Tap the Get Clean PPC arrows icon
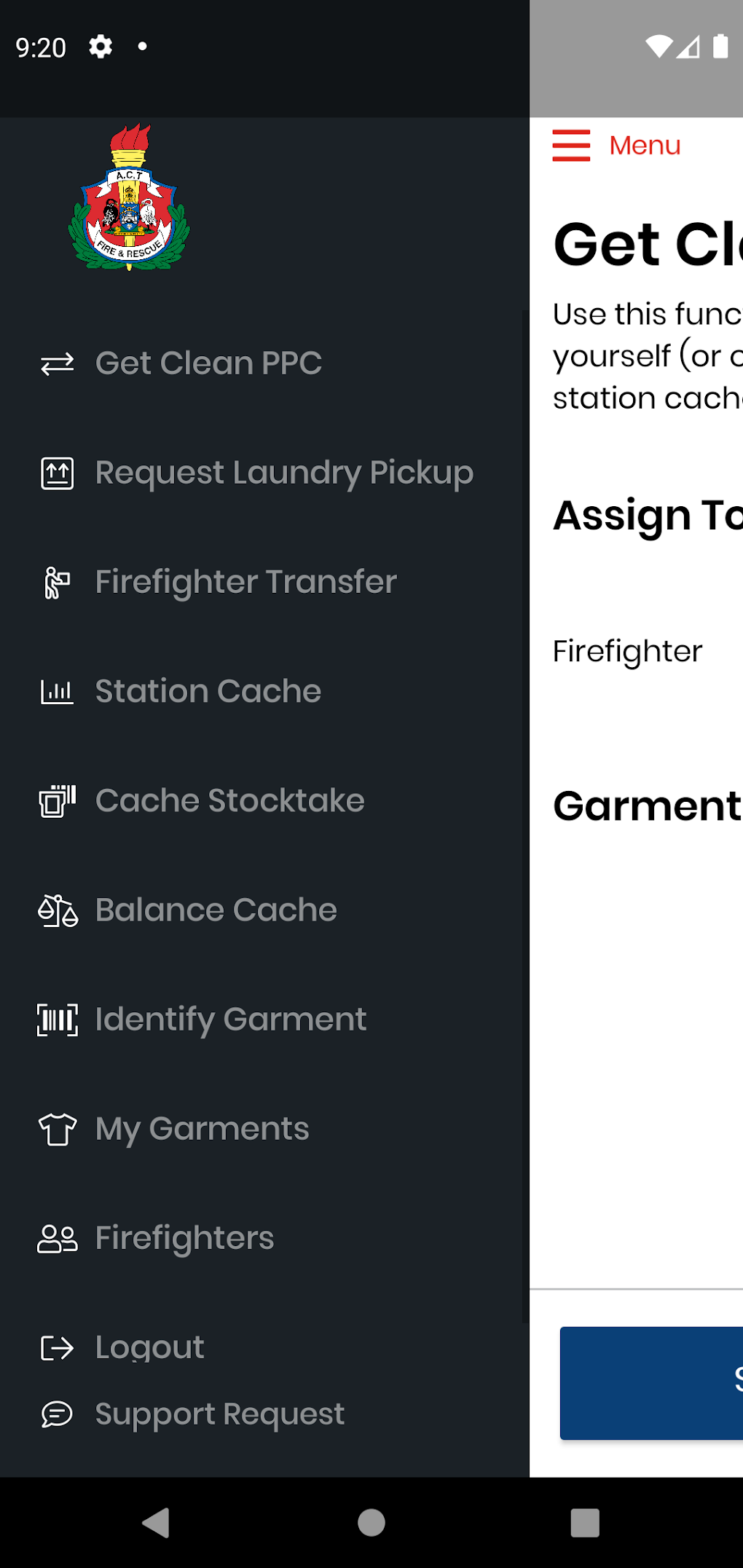This screenshot has height=1568, width=743. [57, 363]
